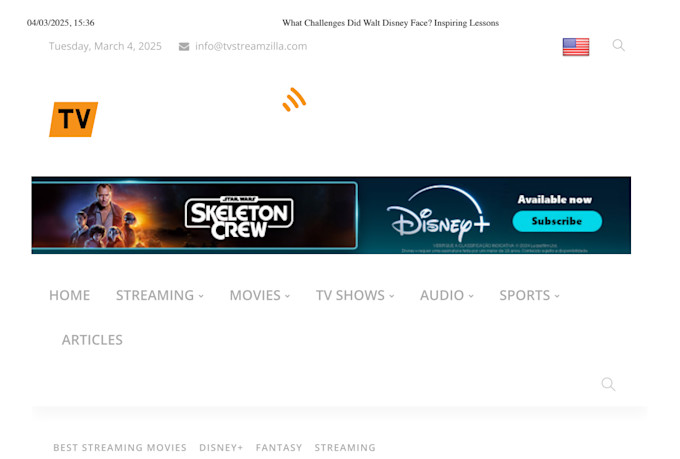Open BEST STREAMING MOVIES category link
This screenshot has height=459, width=680.
point(120,447)
